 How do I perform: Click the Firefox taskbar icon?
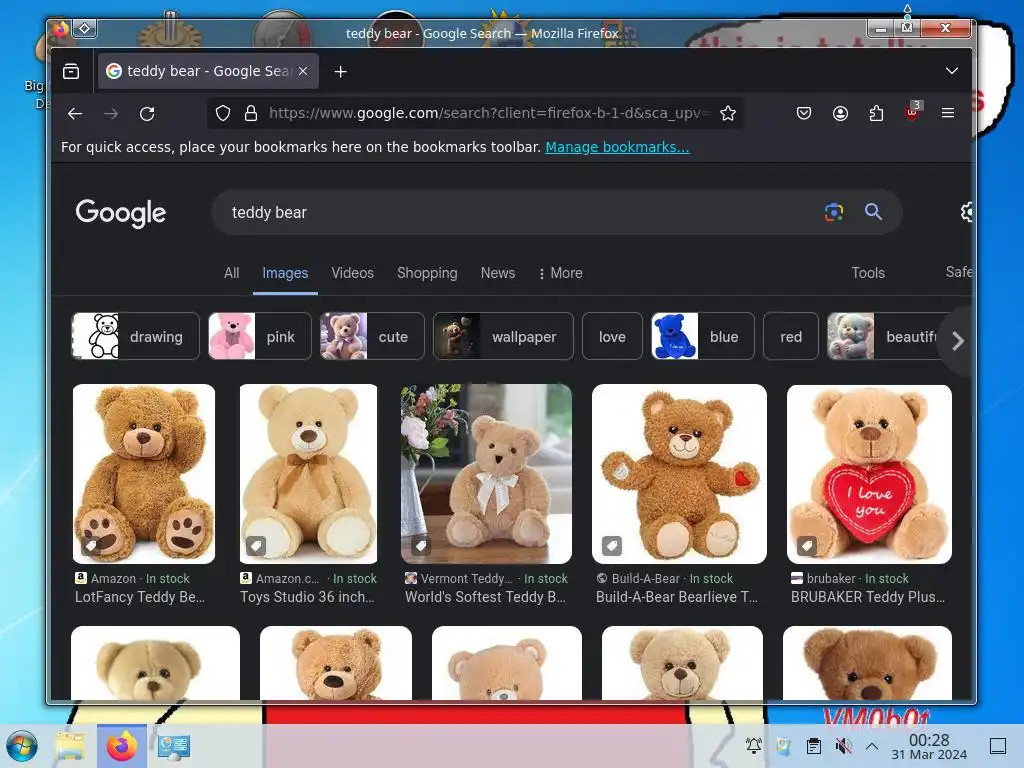click(x=122, y=746)
